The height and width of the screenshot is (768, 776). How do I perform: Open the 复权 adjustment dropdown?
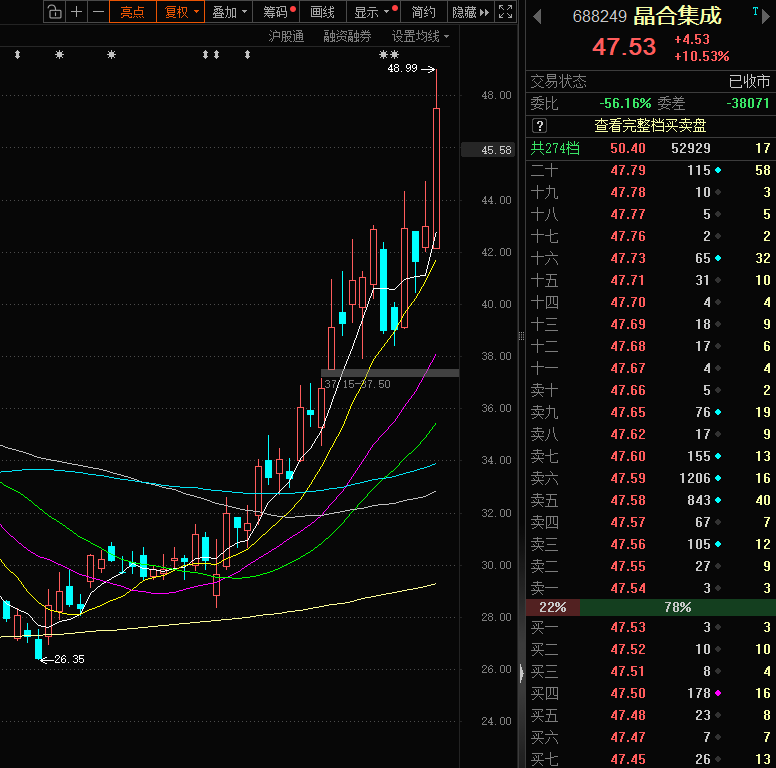[x=181, y=12]
